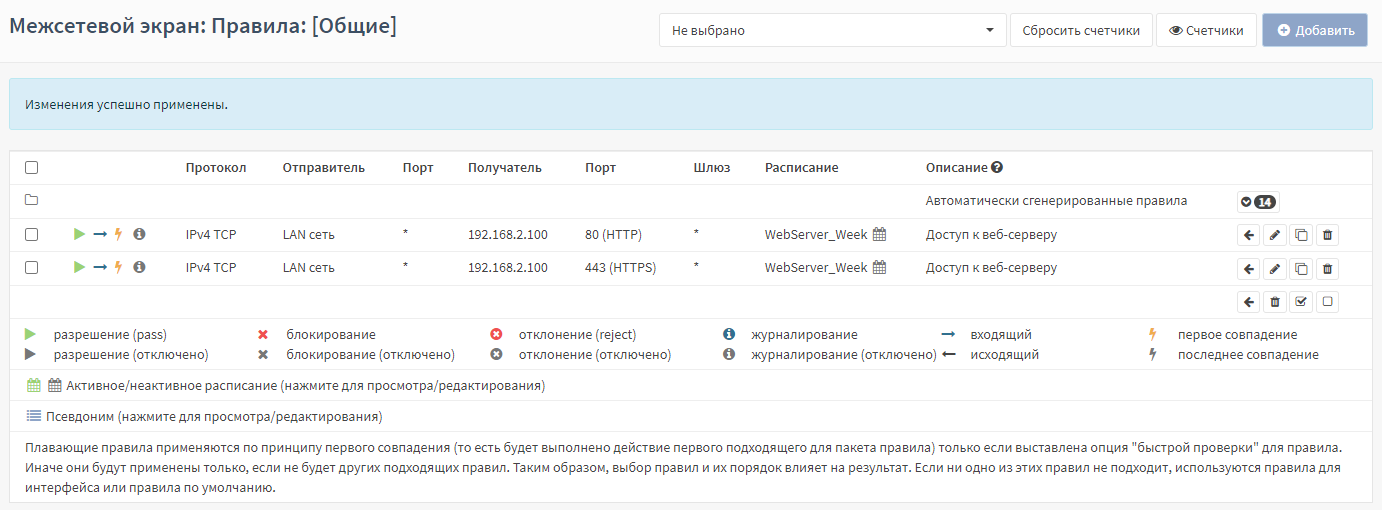Expand the 14 auto-generated rules

pyautogui.click(x=1258, y=202)
